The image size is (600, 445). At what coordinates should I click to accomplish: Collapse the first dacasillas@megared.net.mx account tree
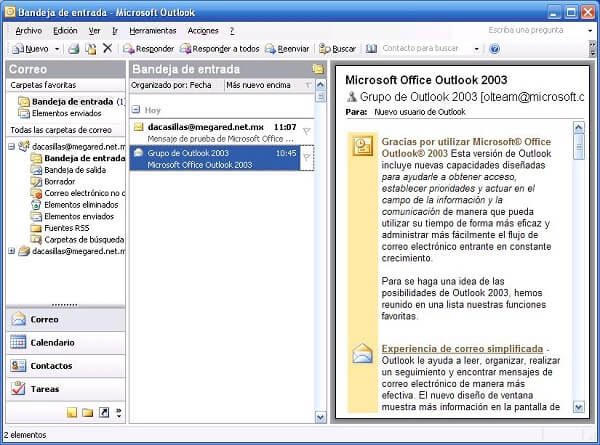click(x=11, y=146)
